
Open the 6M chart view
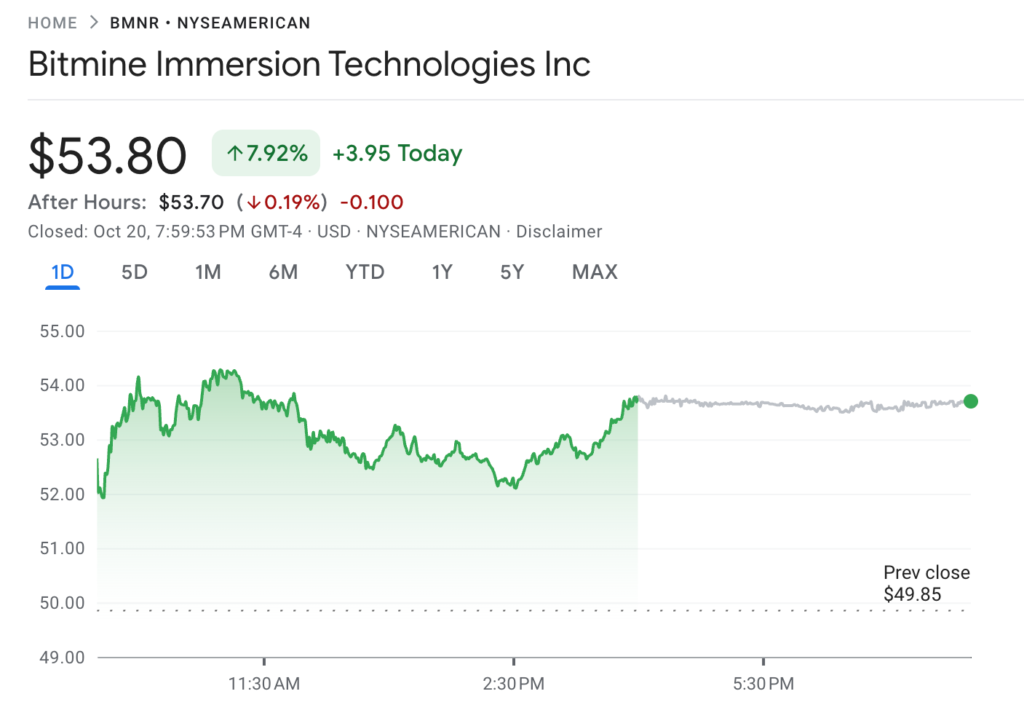click(x=282, y=271)
